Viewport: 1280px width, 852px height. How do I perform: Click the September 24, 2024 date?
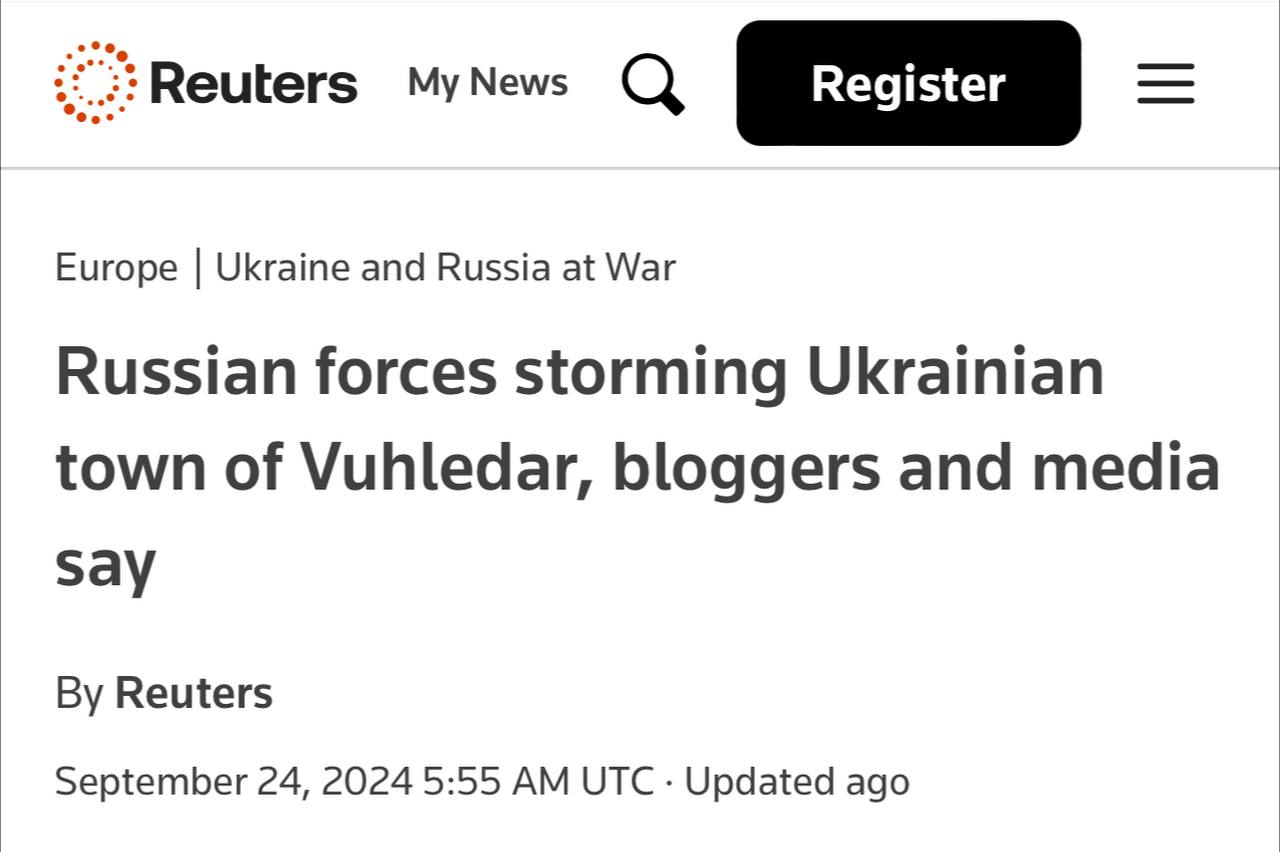[x=234, y=781]
